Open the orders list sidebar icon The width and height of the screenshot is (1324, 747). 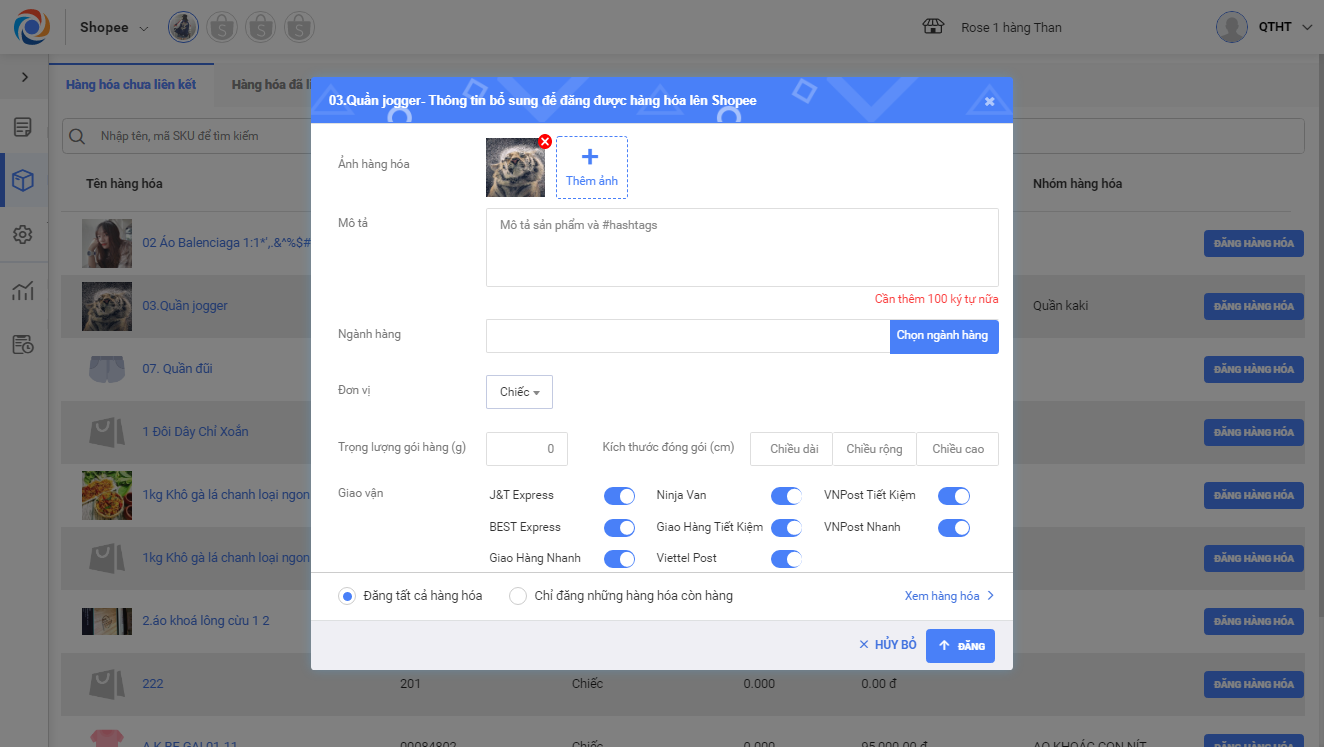(x=23, y=127)
